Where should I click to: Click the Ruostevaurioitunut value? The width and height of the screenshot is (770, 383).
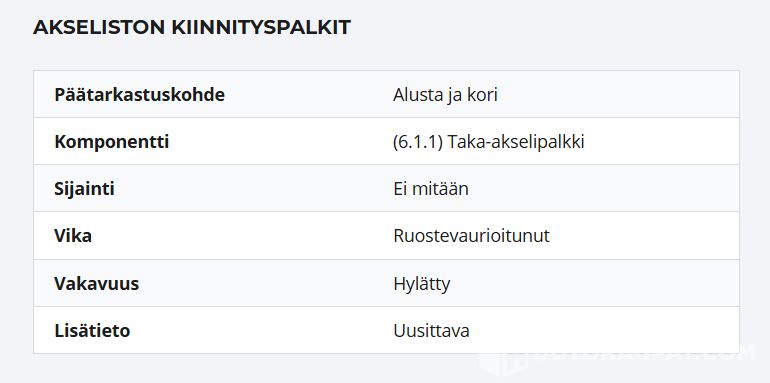point(471,236)
